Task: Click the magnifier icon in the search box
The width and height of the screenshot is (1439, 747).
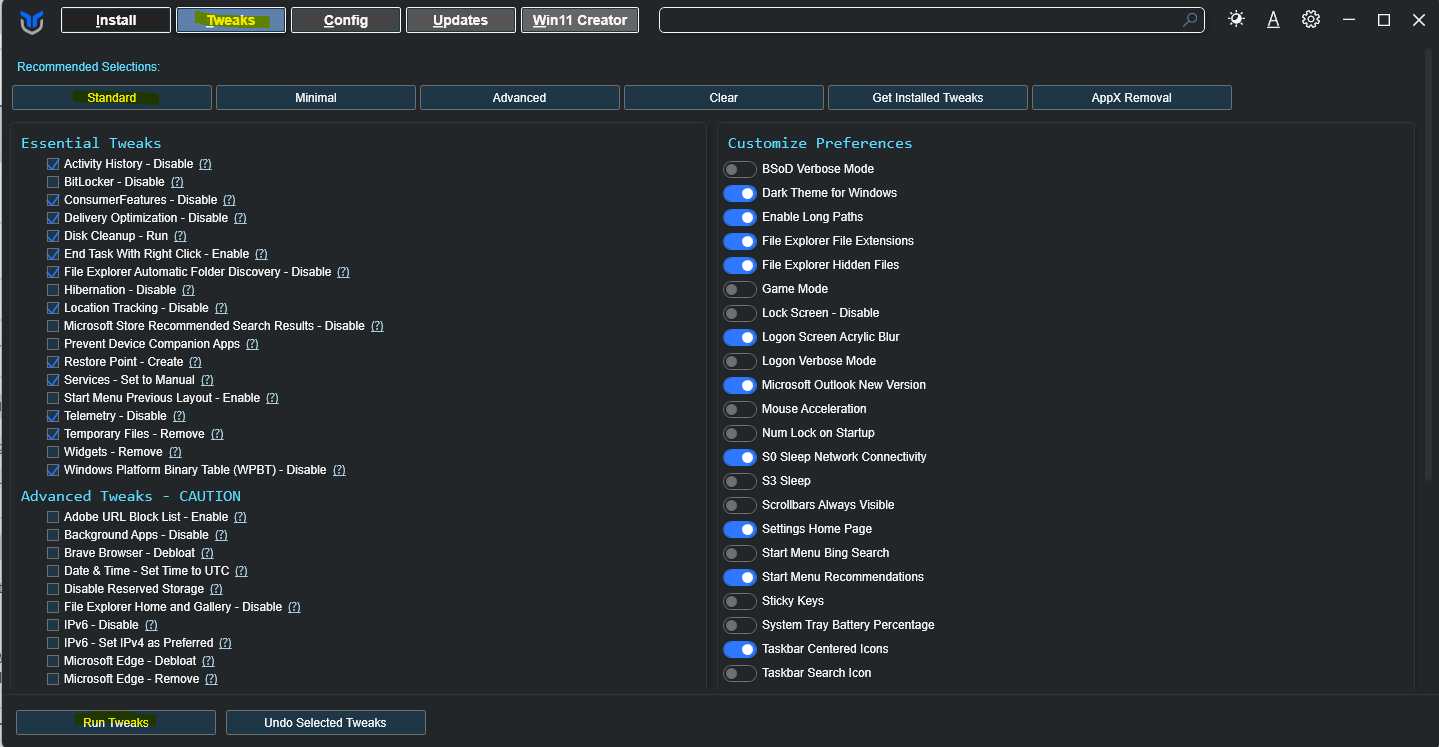Action: tap(1190, 20)
